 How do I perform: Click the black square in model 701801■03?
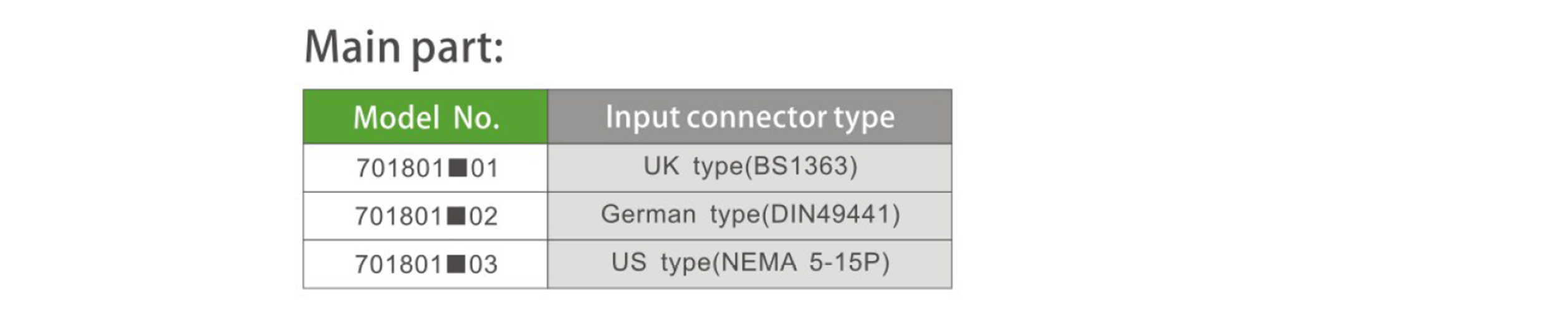pyautogui.click(x=457, y=264)
